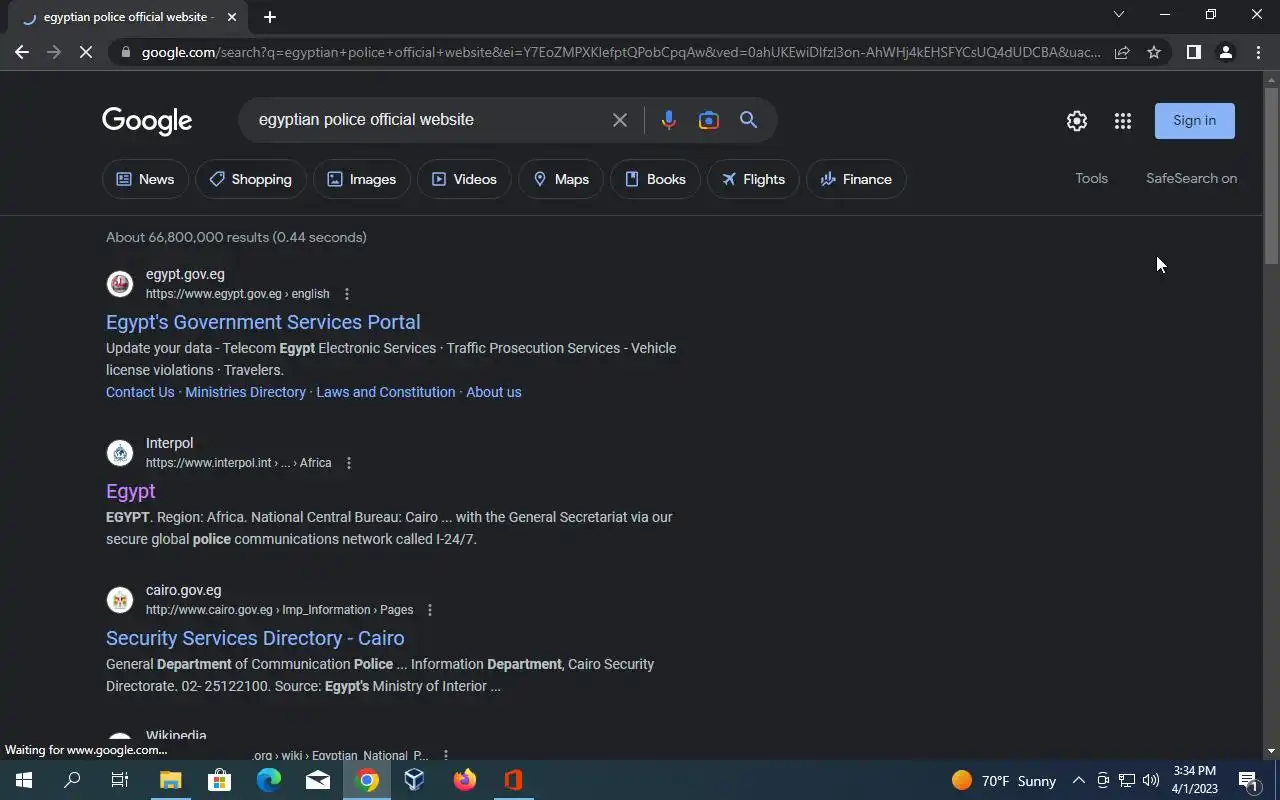Open the Tools filter options
The width and height of the screenshot is (1280, 800).
1091,178
